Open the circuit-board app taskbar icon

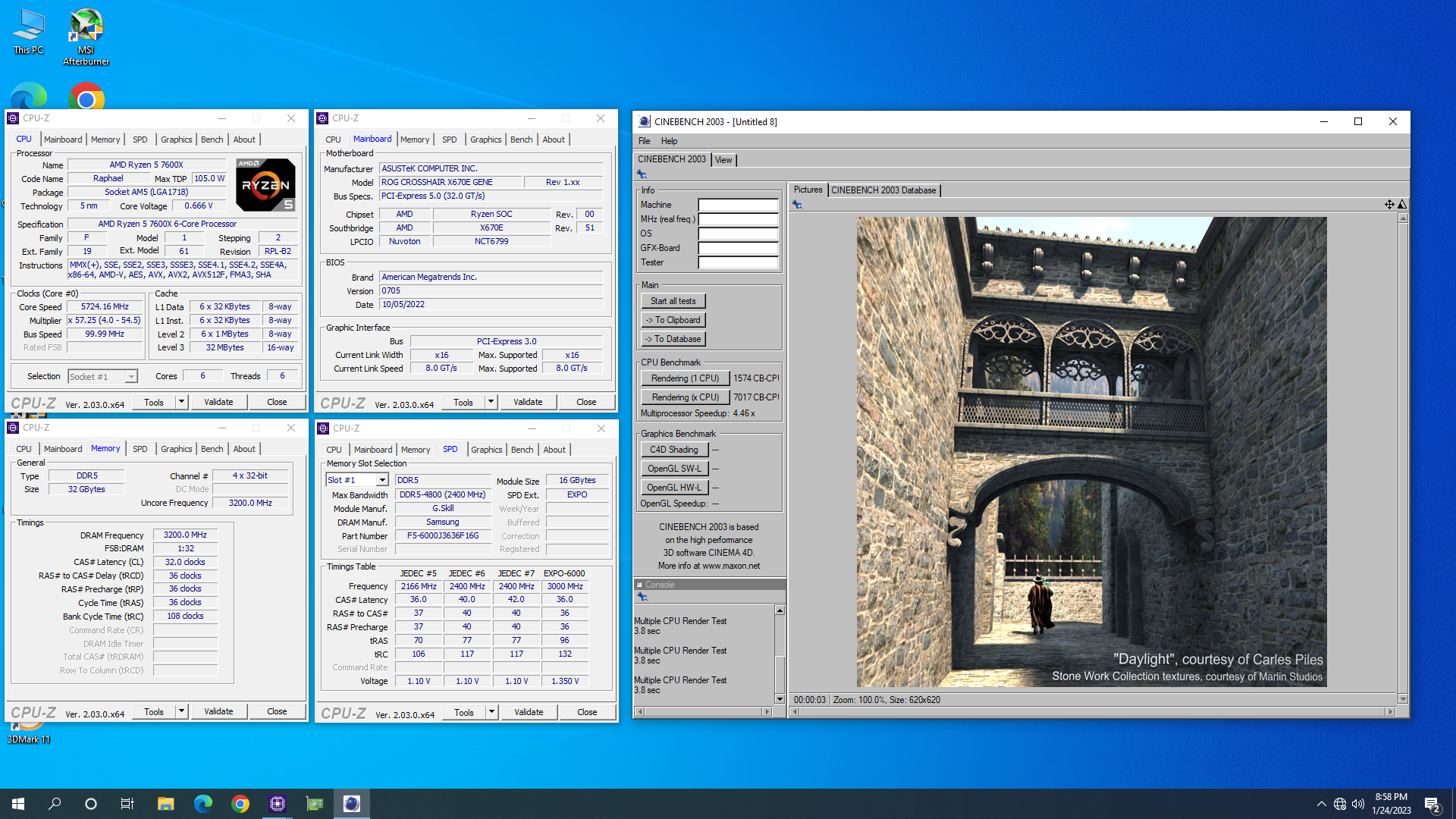point(314,804)
